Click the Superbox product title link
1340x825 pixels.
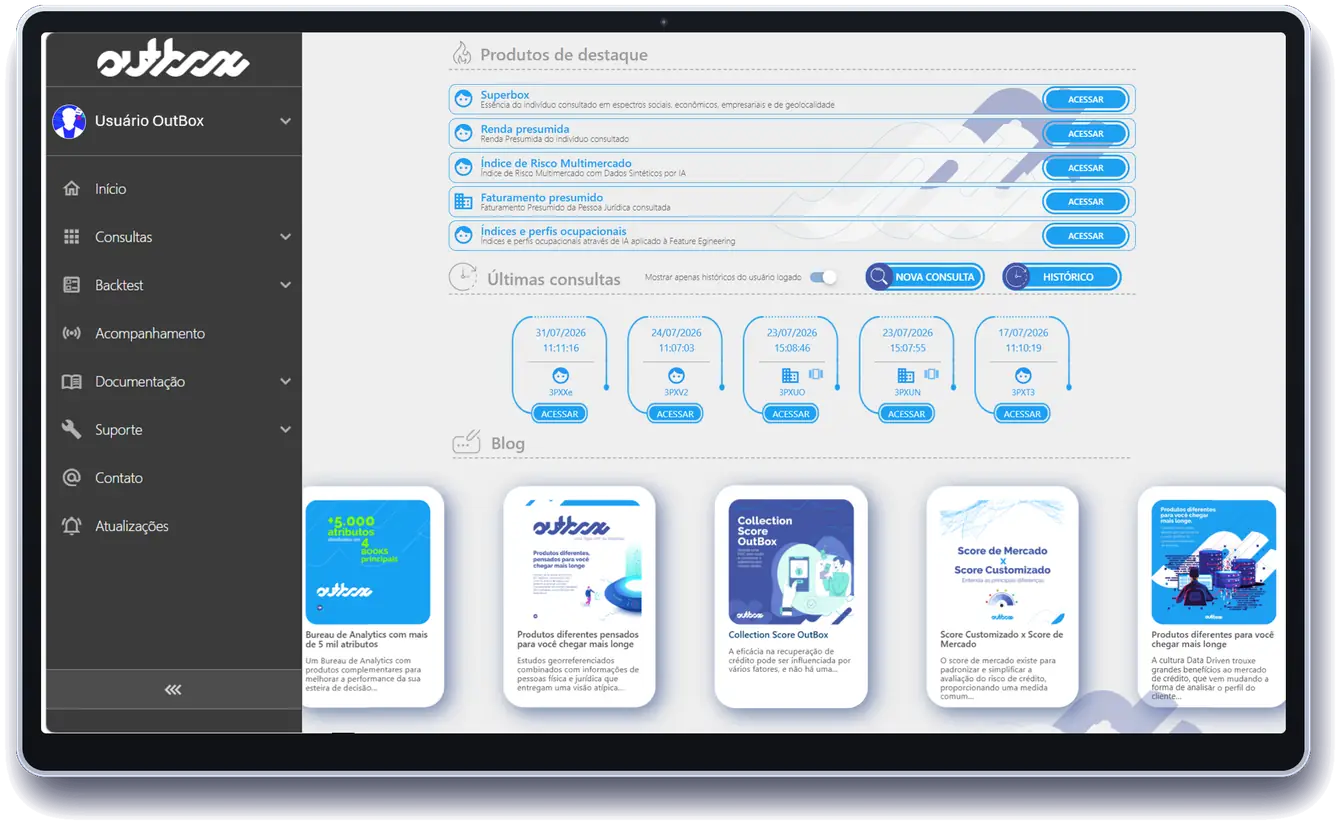[505, 95]
